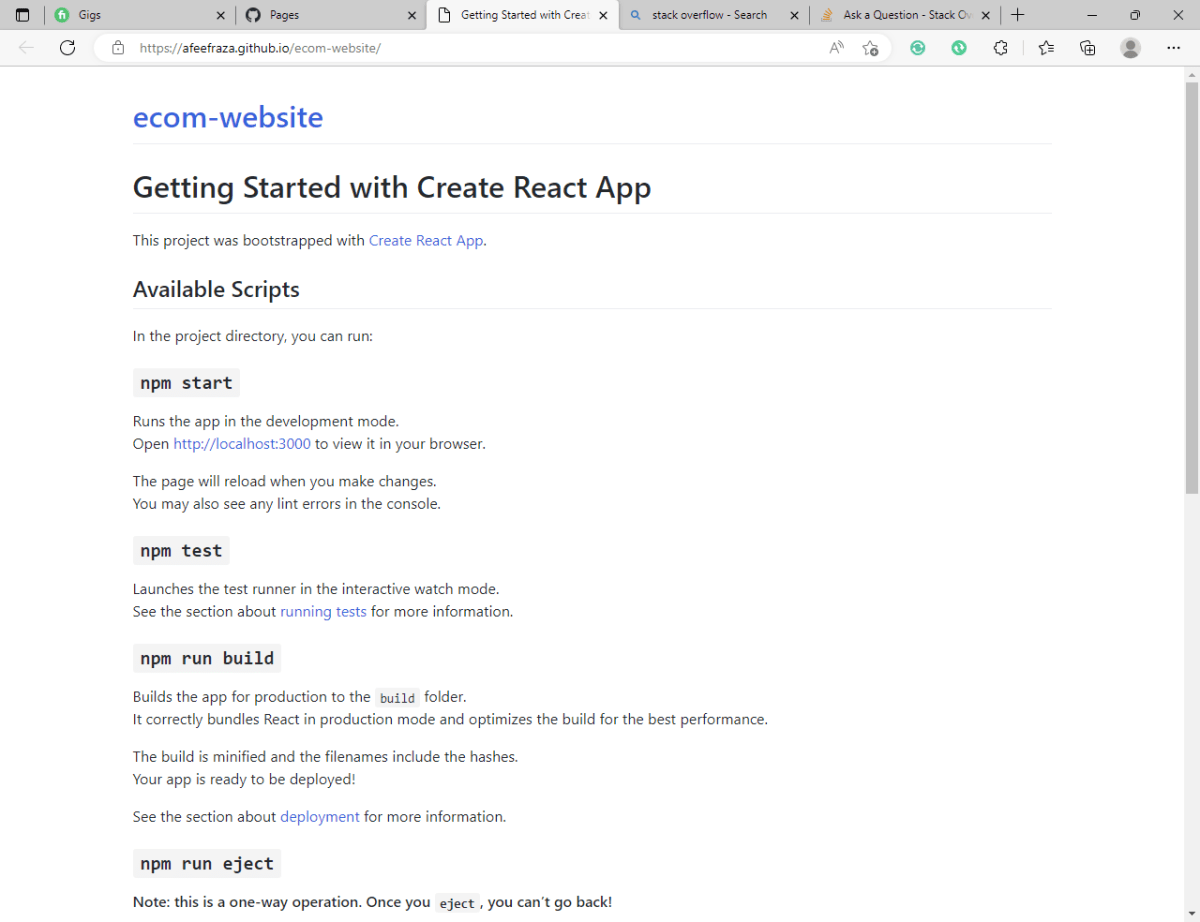
Task: Click the first green extension icon
Action: click(x=917, y=47)
